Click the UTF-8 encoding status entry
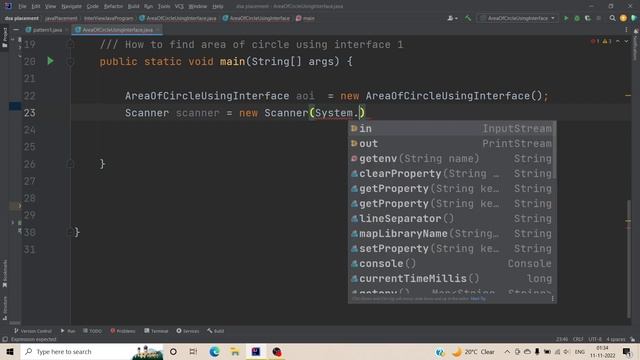The height and width of the screenshot is (360, 640). pos(595,339)
